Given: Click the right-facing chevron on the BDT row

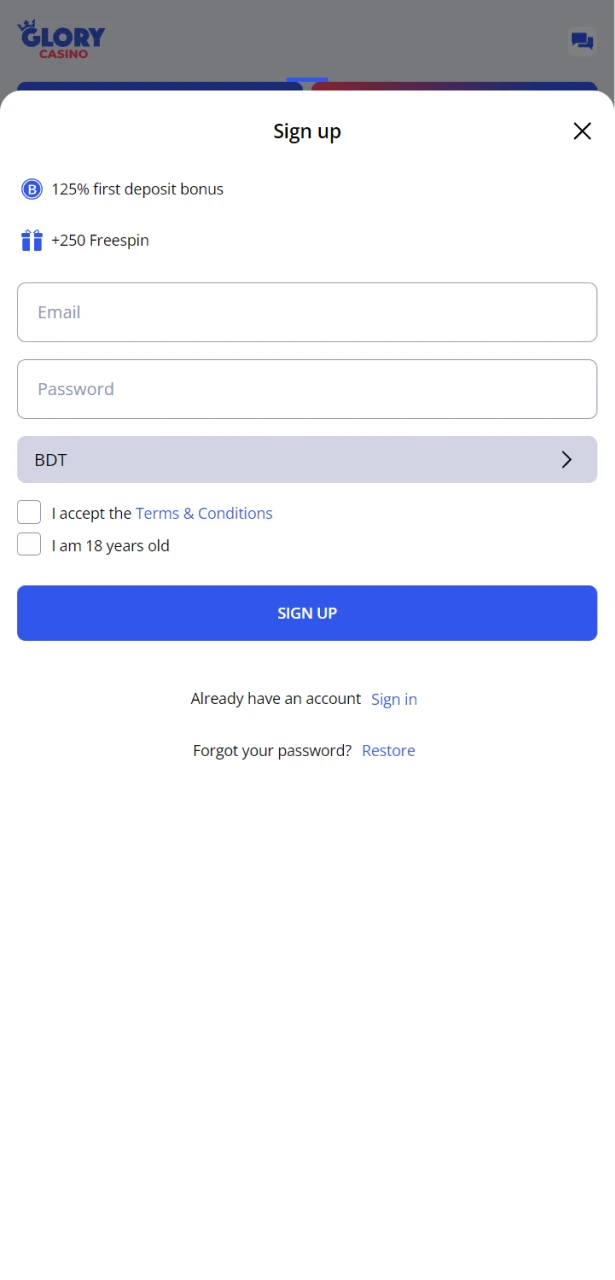Looking at the screenshot, I should pos(566,459).
